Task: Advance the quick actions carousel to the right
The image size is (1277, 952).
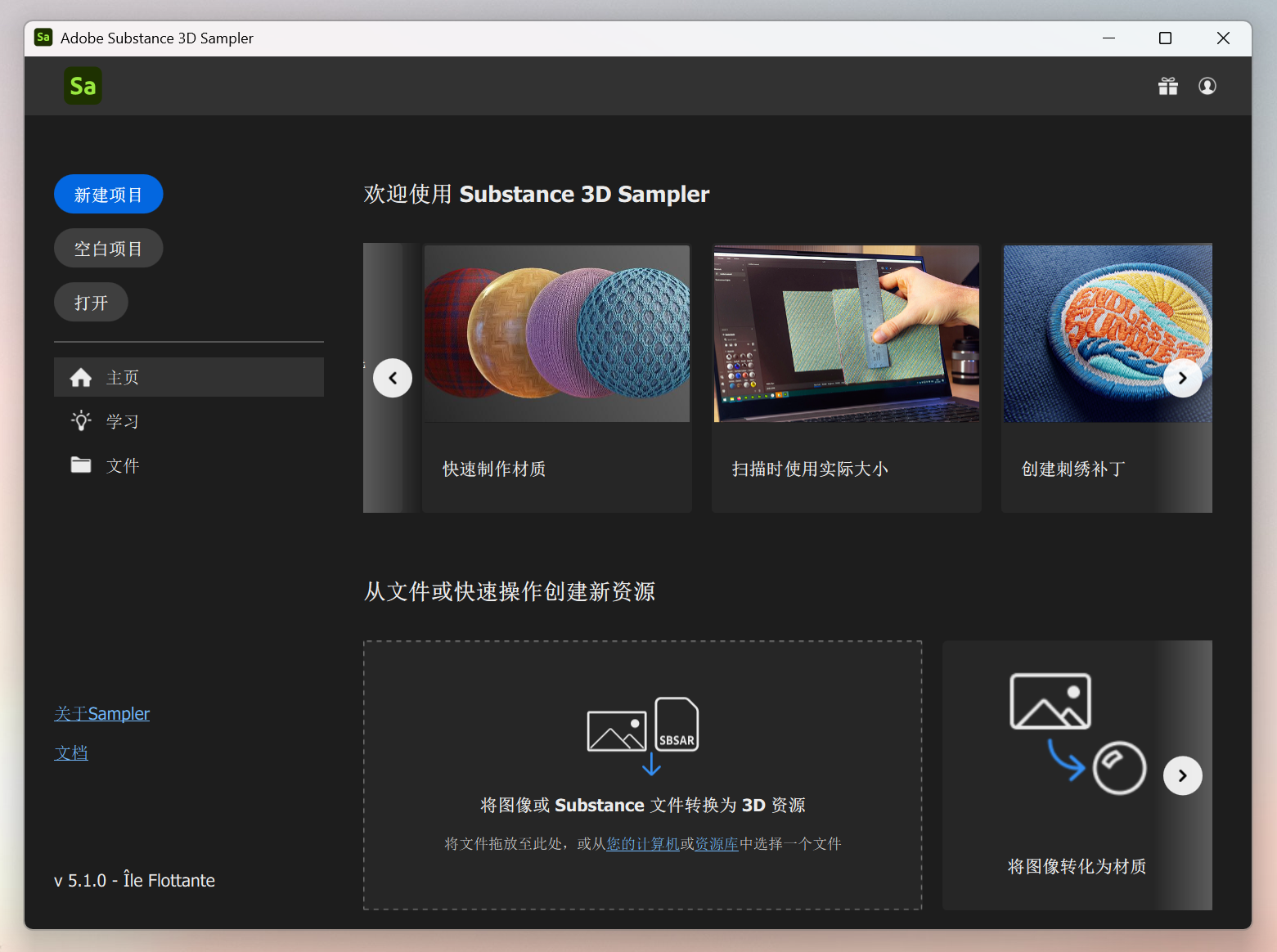Action: (1183, 775)
